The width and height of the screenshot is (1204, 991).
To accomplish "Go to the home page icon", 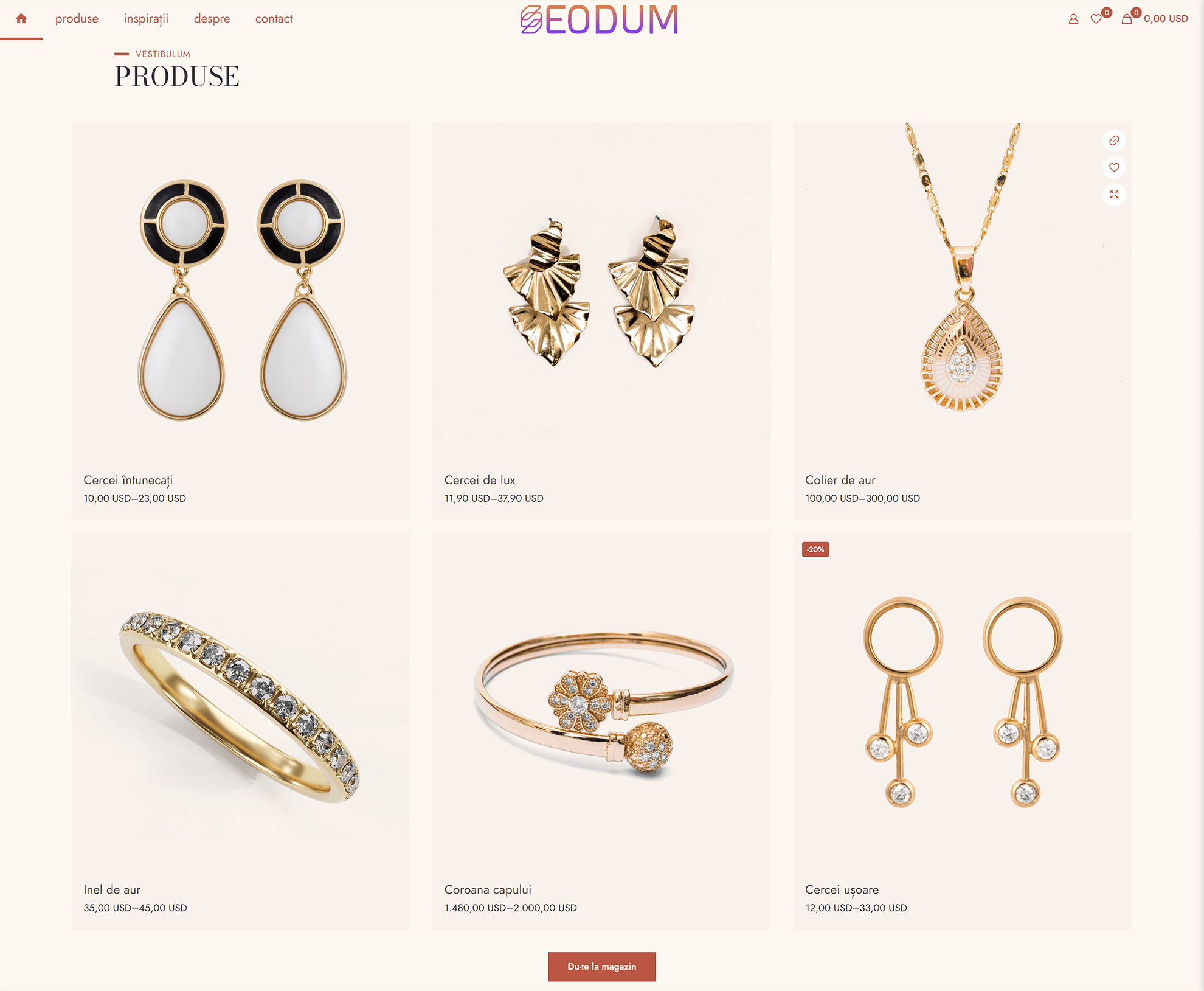I will pos(21,19).
